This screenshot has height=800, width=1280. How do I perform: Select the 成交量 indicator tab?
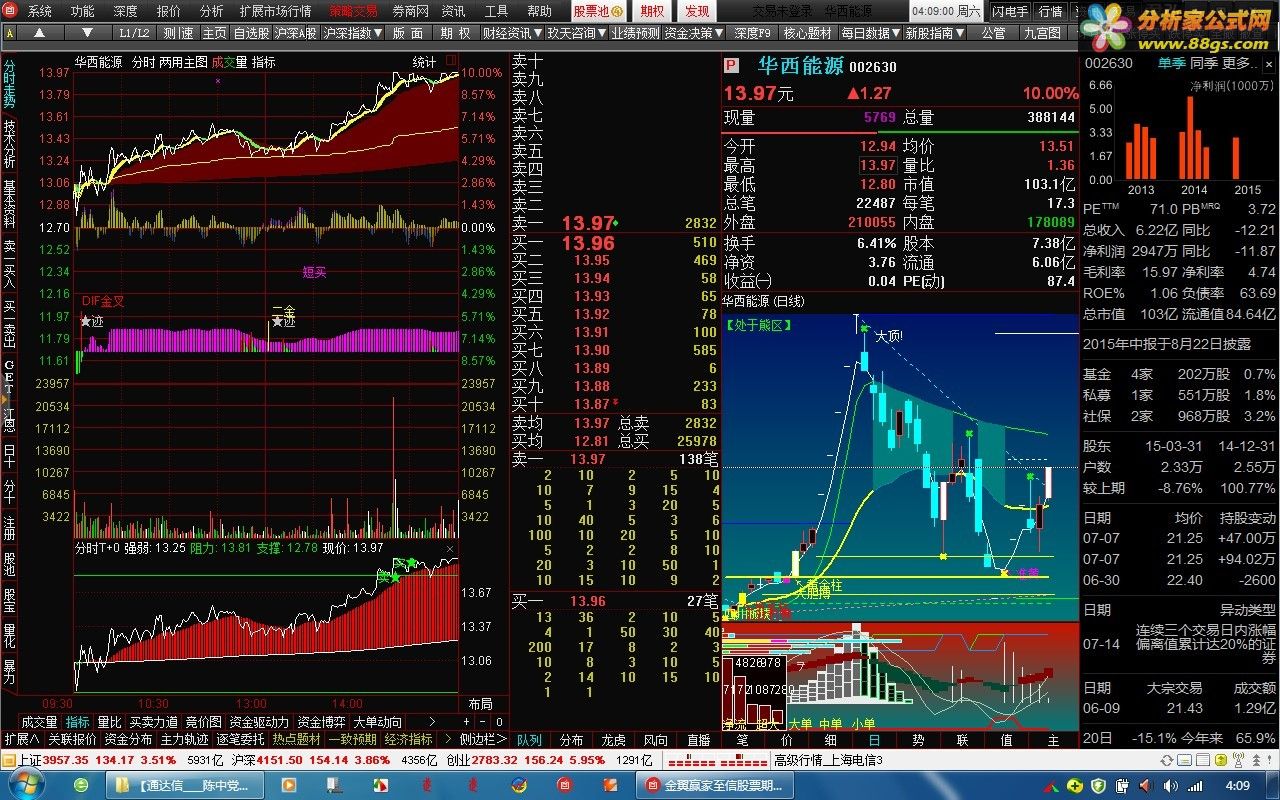click(x=40, y=722)
